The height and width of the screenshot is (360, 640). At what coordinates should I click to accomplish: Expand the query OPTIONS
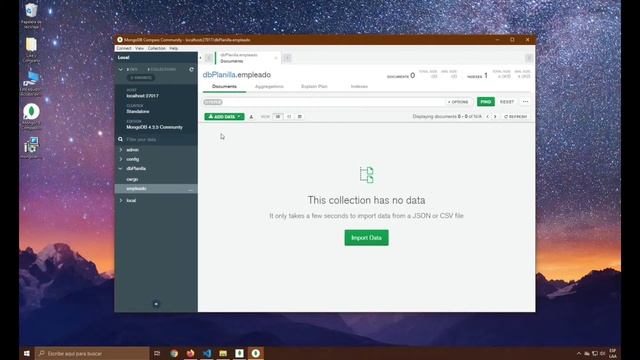(458, 102)
